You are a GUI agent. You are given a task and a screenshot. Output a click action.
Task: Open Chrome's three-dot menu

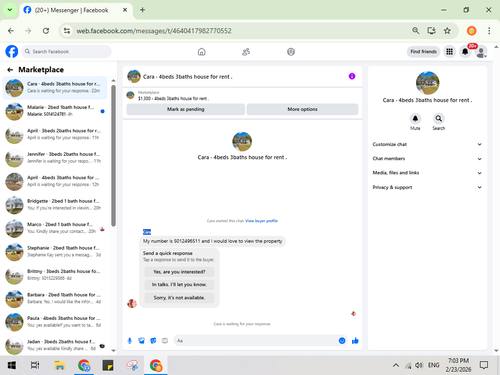489,31
